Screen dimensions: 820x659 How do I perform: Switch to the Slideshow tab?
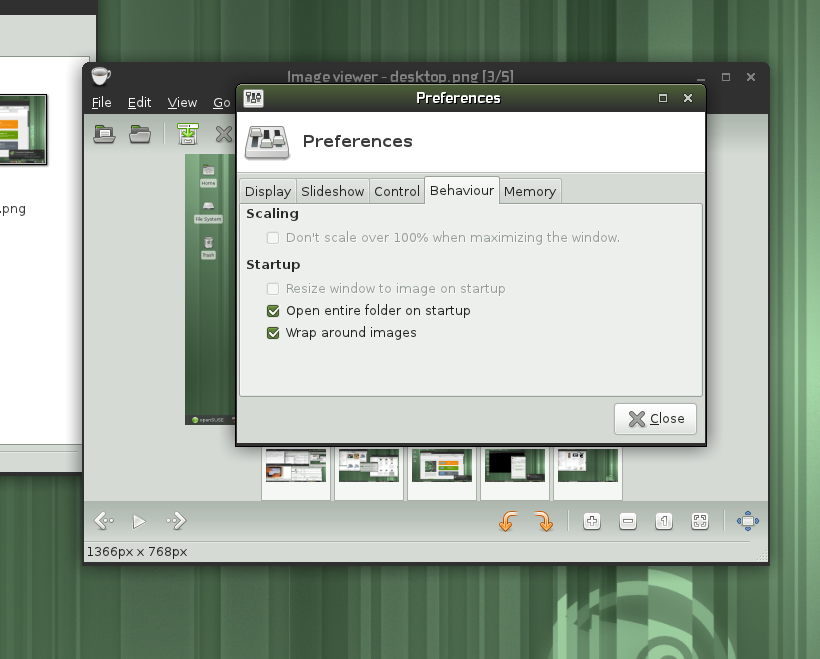point(333,191)
